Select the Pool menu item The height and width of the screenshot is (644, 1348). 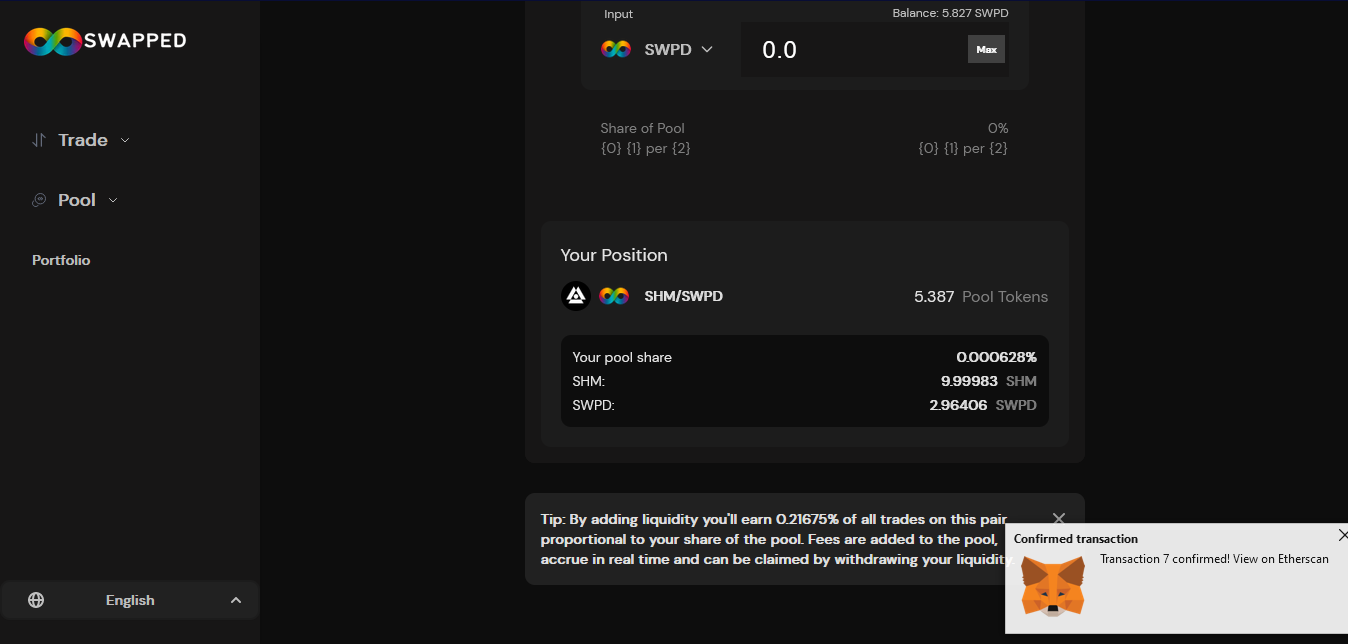pyautogui.click(x=77, y=200)
